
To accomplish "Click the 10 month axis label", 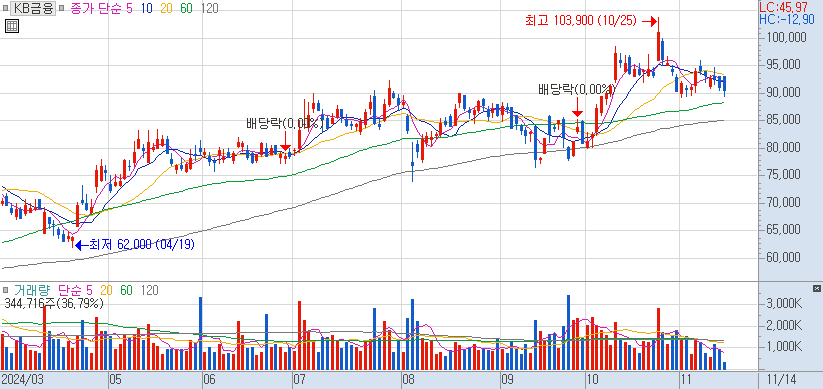I will tap(592, 379).
